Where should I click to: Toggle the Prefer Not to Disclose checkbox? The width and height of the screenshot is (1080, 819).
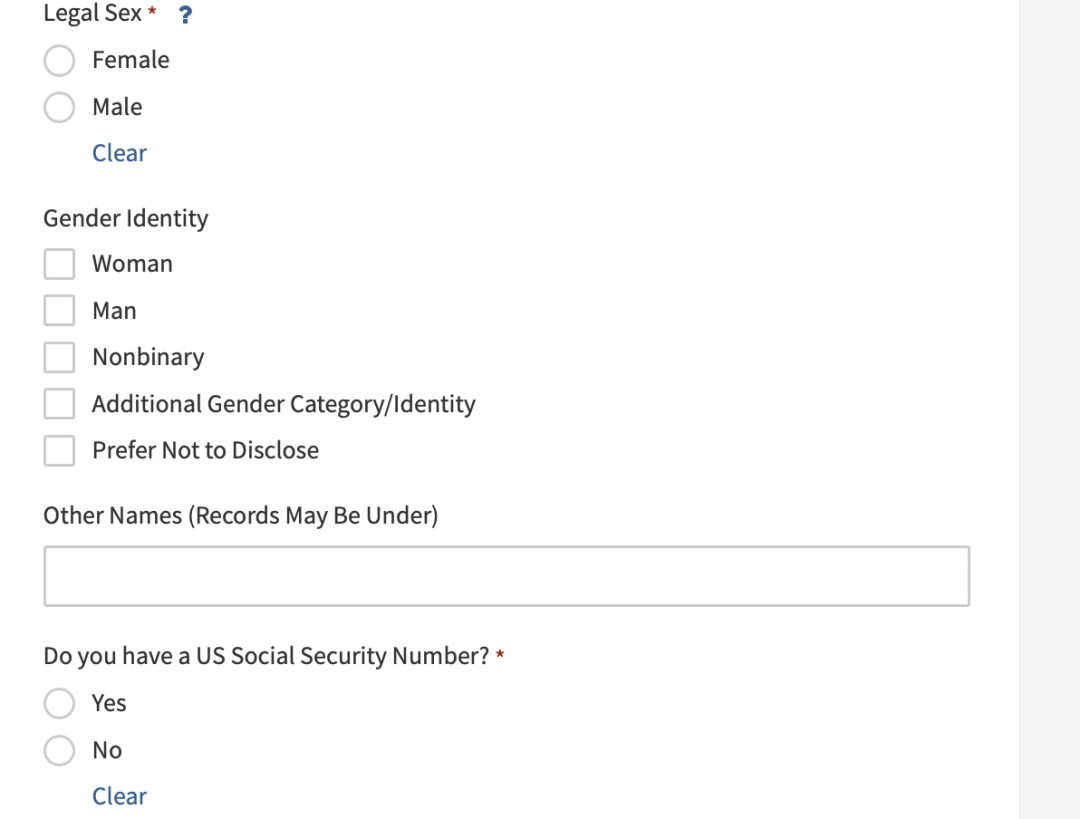point(59,450)
